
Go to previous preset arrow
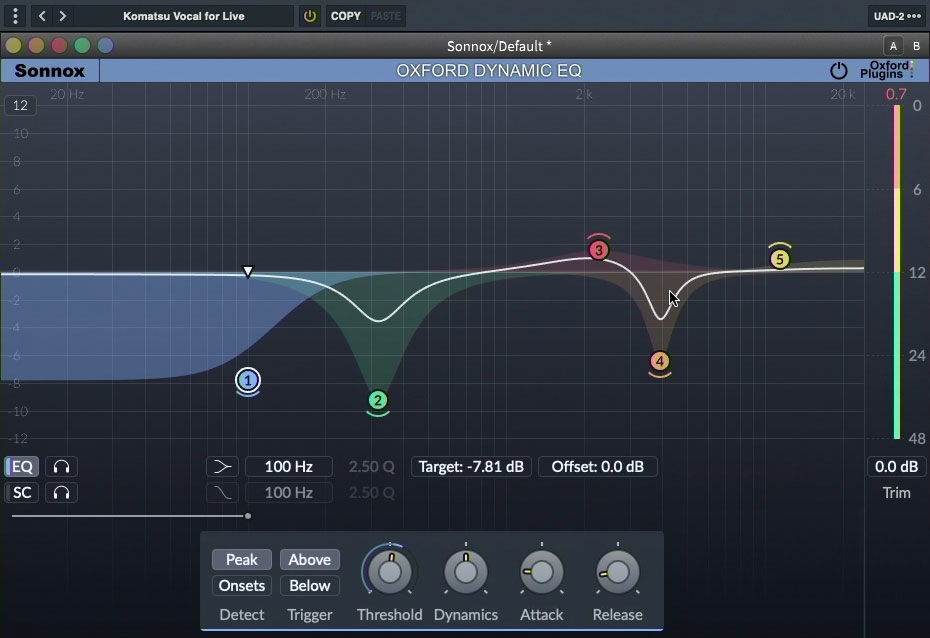click(42, 16)
